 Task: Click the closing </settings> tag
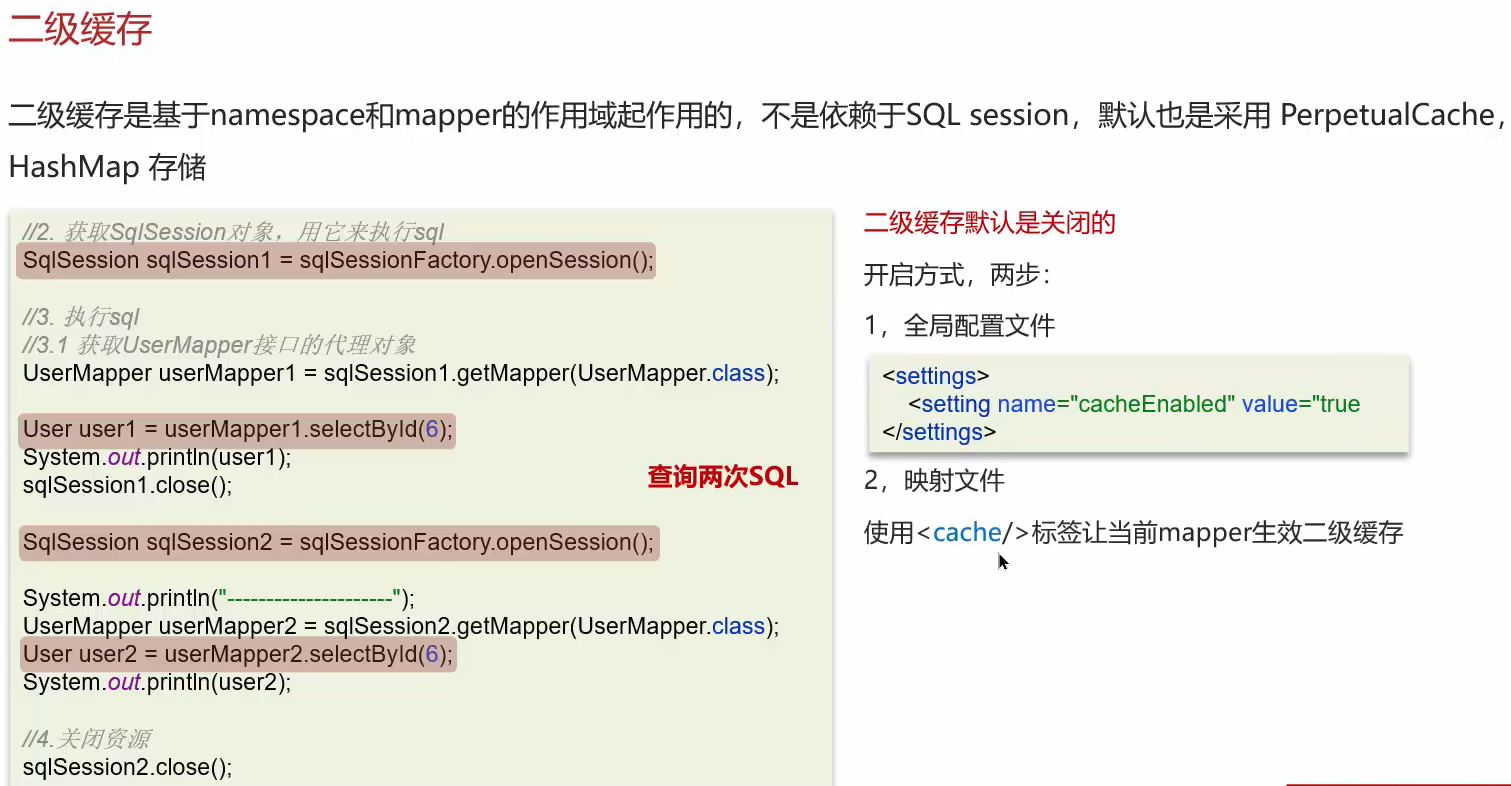tap(939, 432)
